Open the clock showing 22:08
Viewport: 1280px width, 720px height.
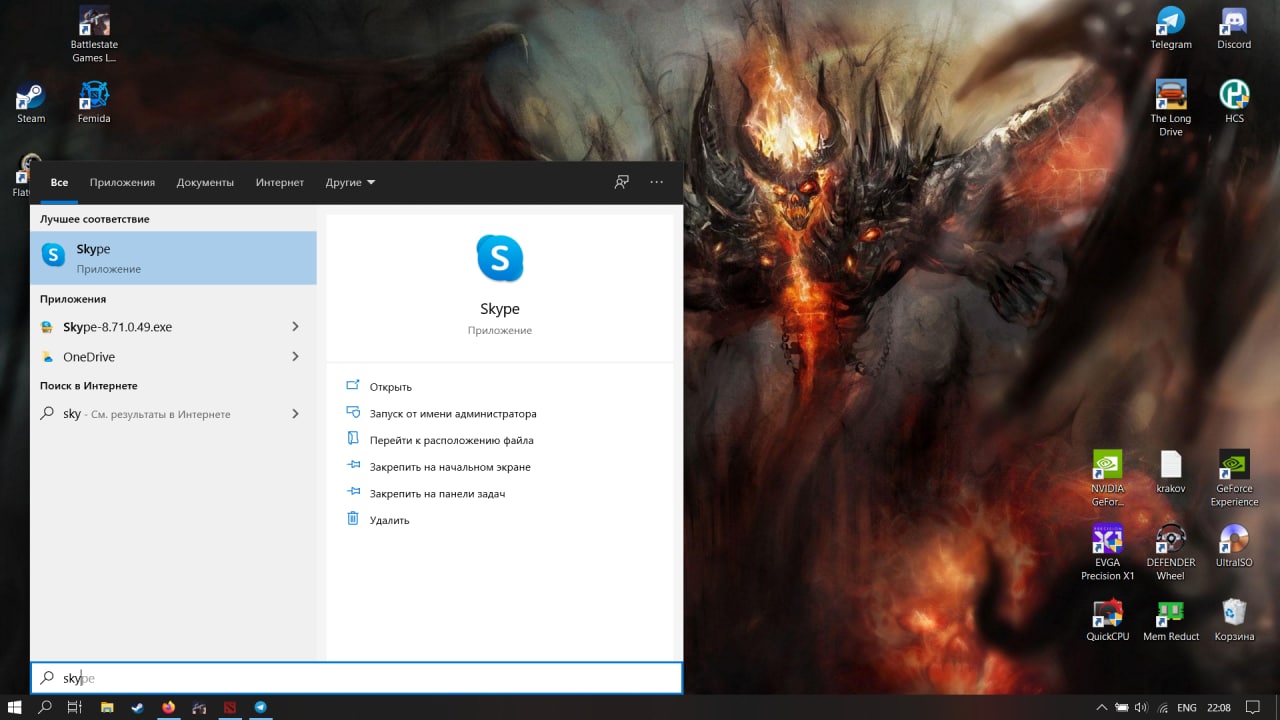pyautogui.click(x=1219, y=707)
